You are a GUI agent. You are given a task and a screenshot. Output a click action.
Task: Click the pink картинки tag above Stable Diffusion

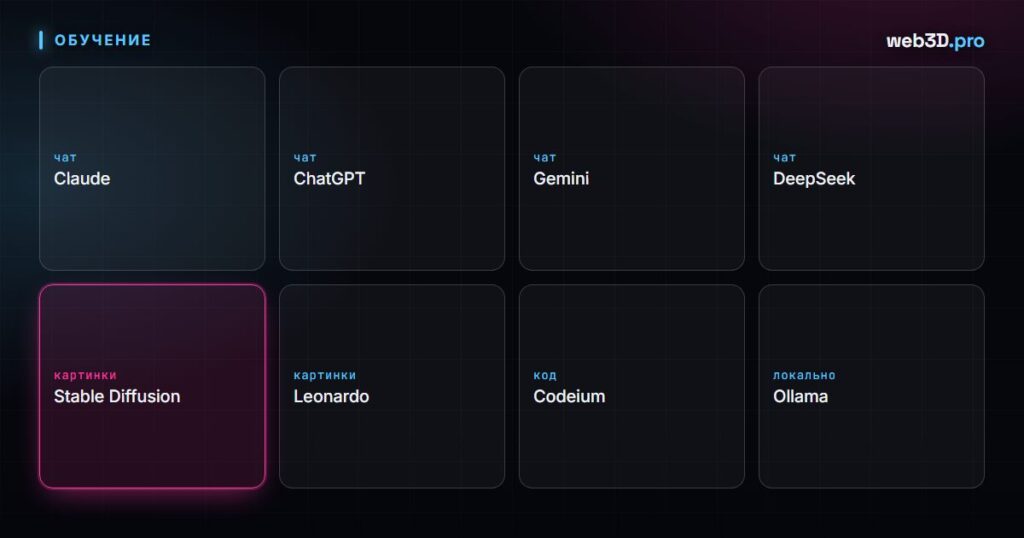[x=85, y=375]
